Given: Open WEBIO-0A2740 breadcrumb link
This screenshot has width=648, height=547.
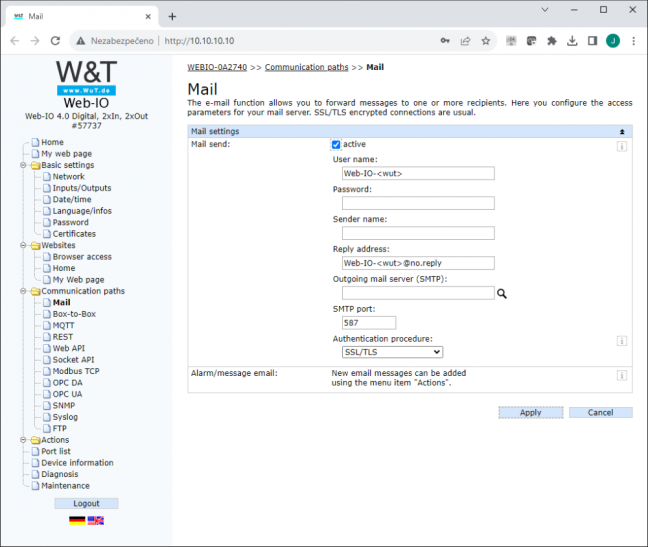Looking at the screenshot, I should click(217, 67).
